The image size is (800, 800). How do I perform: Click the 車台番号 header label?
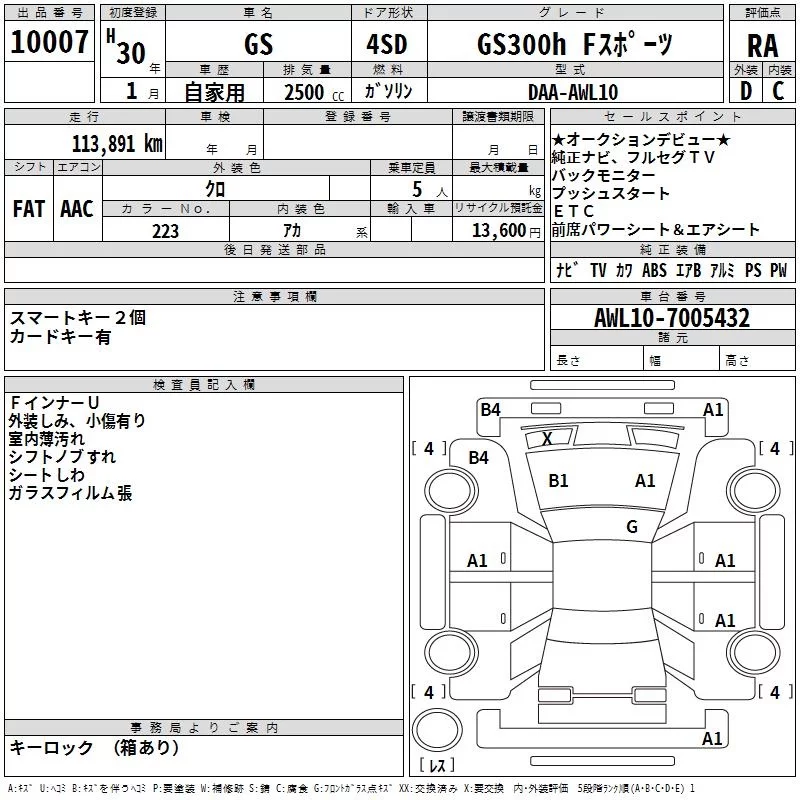point(672,296)
